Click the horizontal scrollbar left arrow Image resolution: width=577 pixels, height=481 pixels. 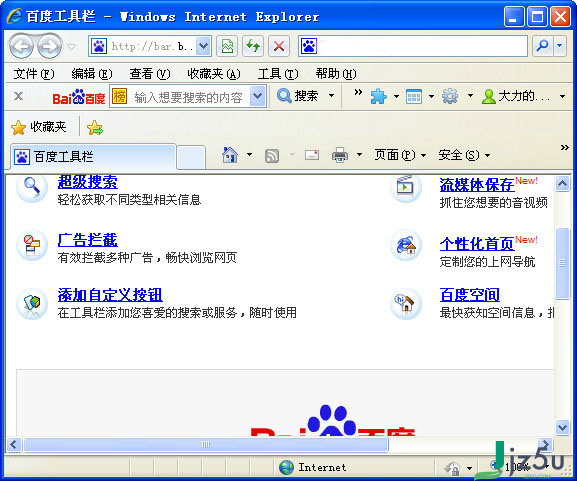pyautogui.click(x=14, y=445)
